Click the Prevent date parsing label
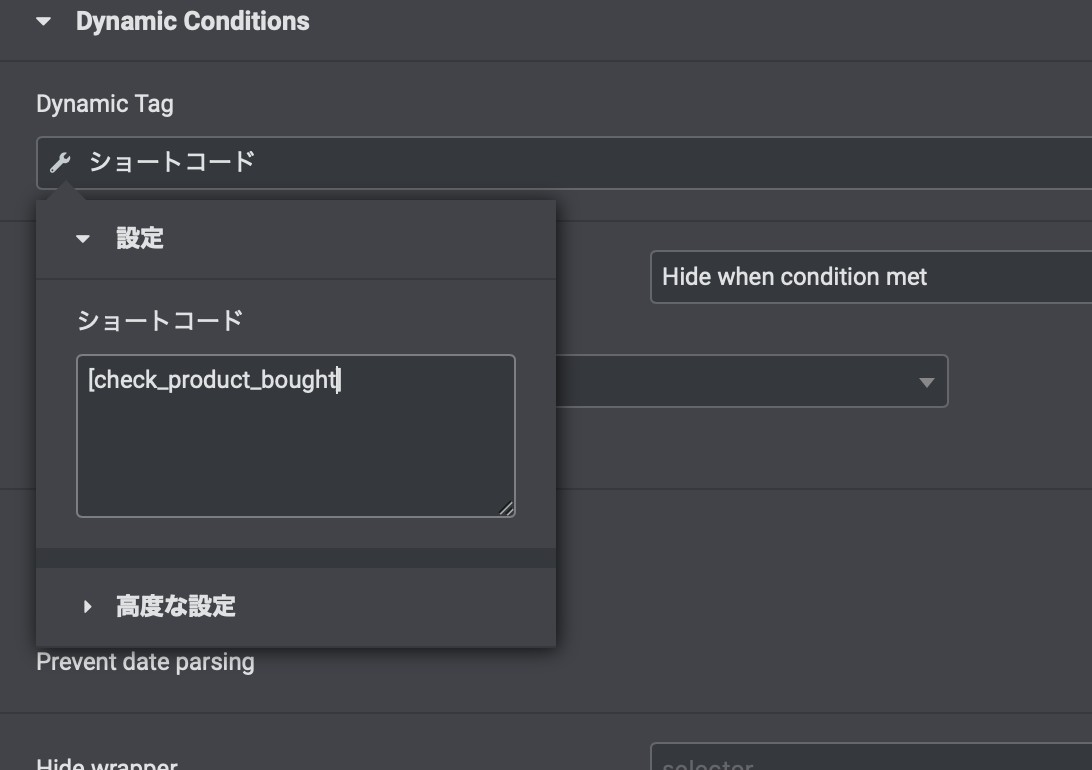 pyautogui.click(x=145, y=662)
